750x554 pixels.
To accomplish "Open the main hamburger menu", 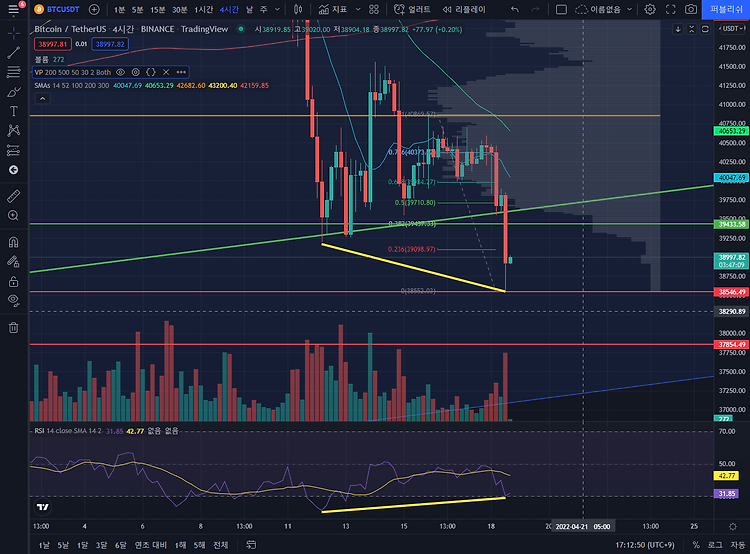I will (x=13, y=9).
